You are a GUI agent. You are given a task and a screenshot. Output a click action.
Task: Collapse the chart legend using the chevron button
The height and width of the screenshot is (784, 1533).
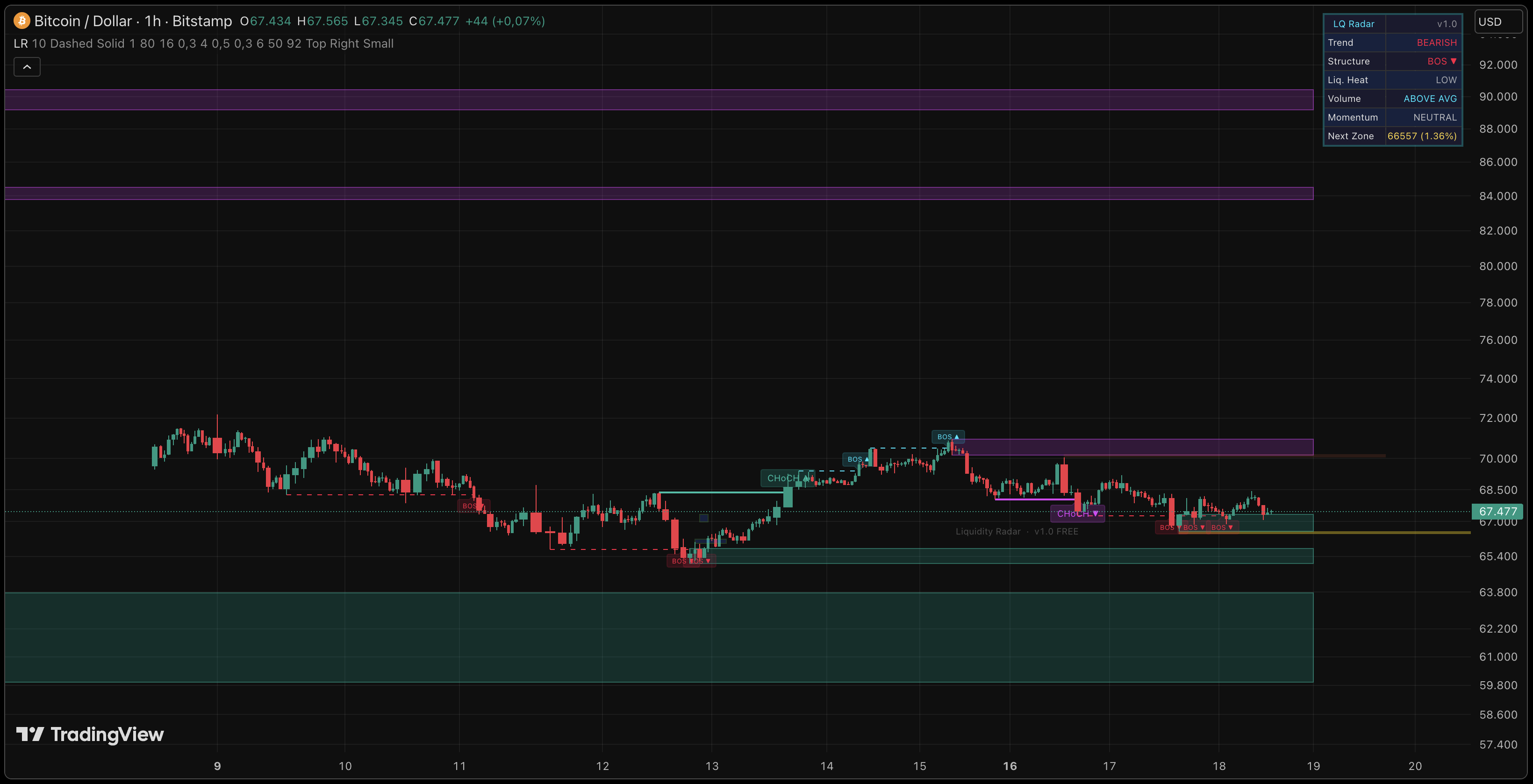pyautogui.click(x=27, y=67)
